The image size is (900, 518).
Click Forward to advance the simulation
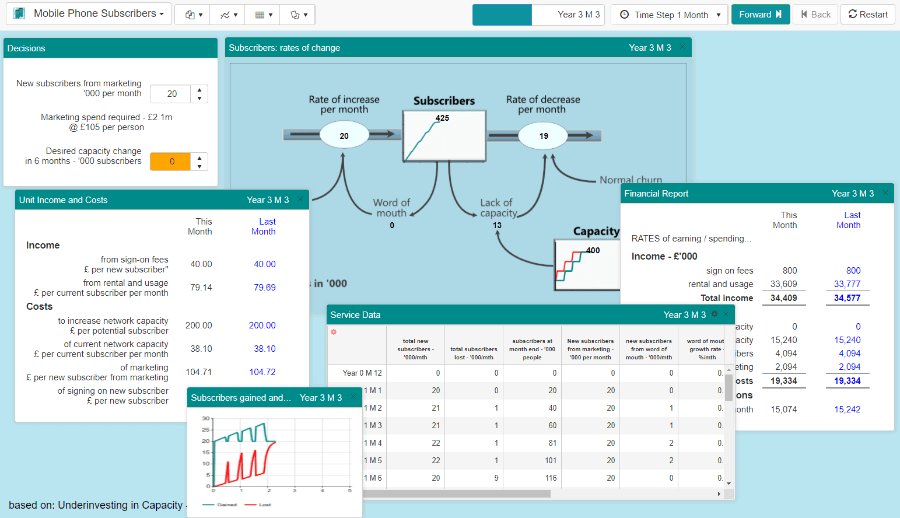pyautogui.click(x=760, y=15)
